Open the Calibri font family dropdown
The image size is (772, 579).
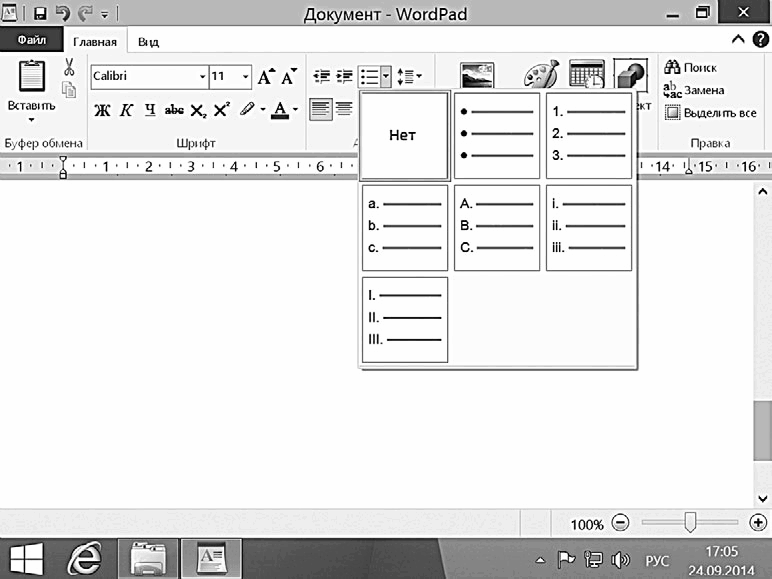click(202, 77)
